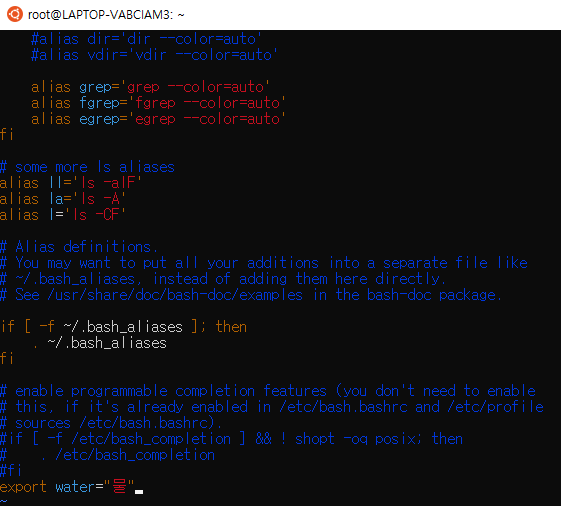Click the alias fgrep definition line
This screenshot has height=506, width=561.
click(x=158, y=103)
